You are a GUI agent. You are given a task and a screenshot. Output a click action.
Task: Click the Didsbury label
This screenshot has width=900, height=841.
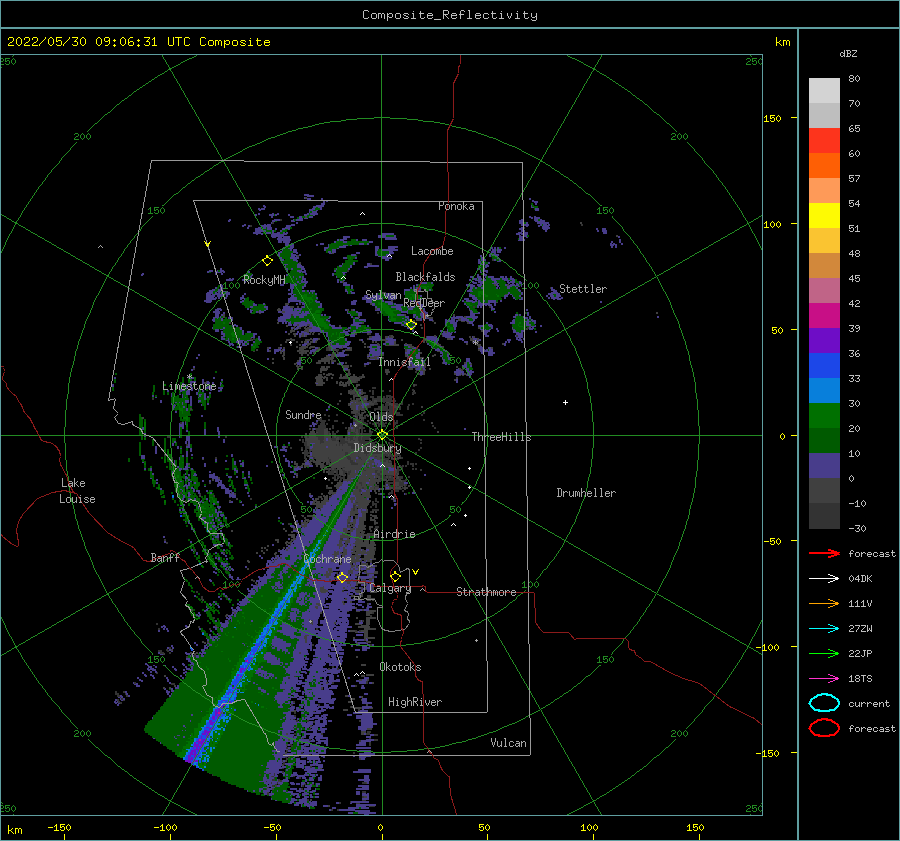pyautogui.click(x=377, y=448)
